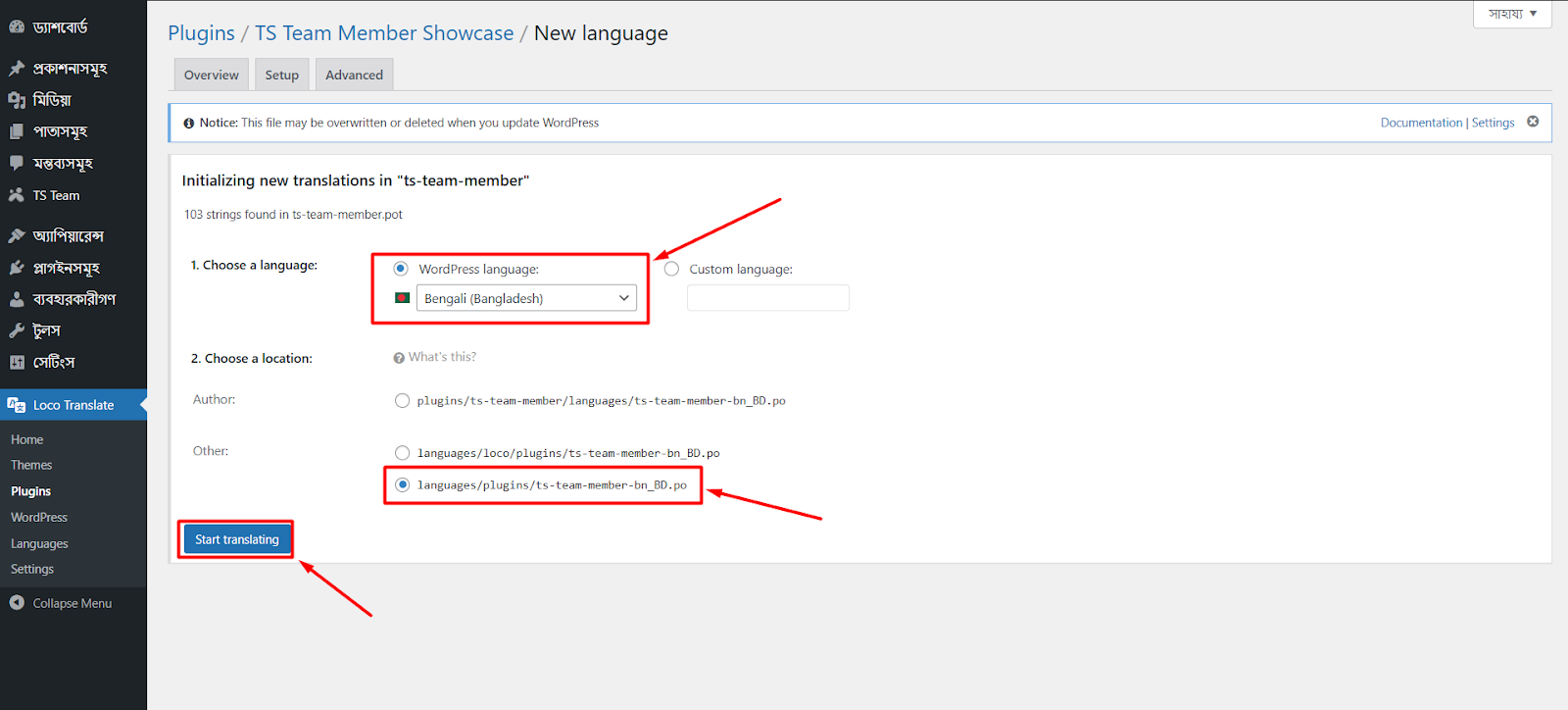1568x710 pixels.
Task: Select the WordPress language radio button
Action: click(401, 269)
